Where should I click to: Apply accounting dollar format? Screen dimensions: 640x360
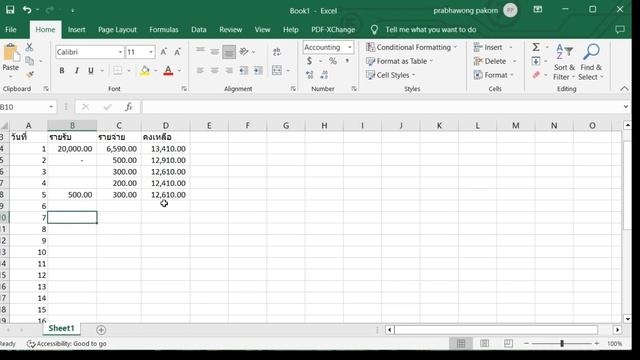[309, 61]
